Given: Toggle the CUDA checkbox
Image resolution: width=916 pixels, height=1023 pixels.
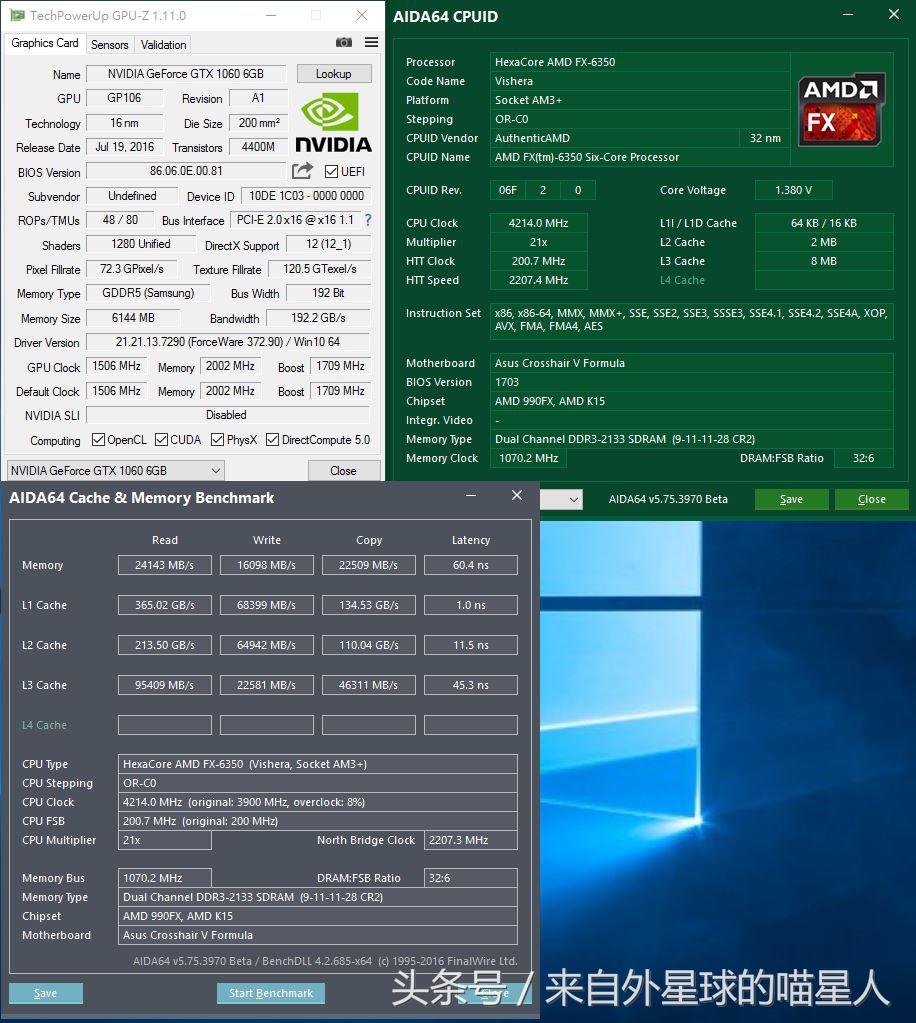Looking at the screenshot, I should [161, 440].
